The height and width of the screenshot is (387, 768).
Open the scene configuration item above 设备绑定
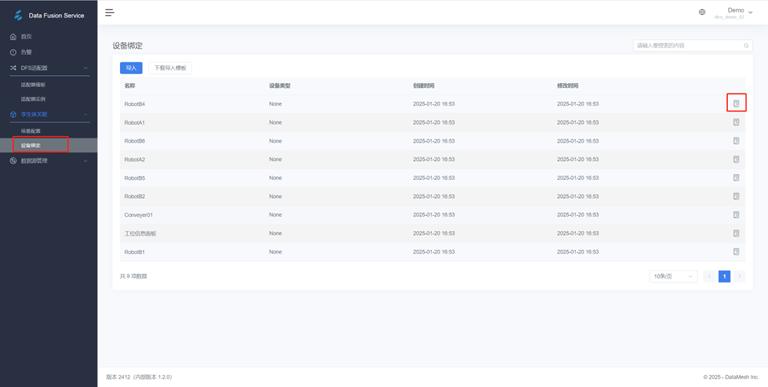pos(30,131)
